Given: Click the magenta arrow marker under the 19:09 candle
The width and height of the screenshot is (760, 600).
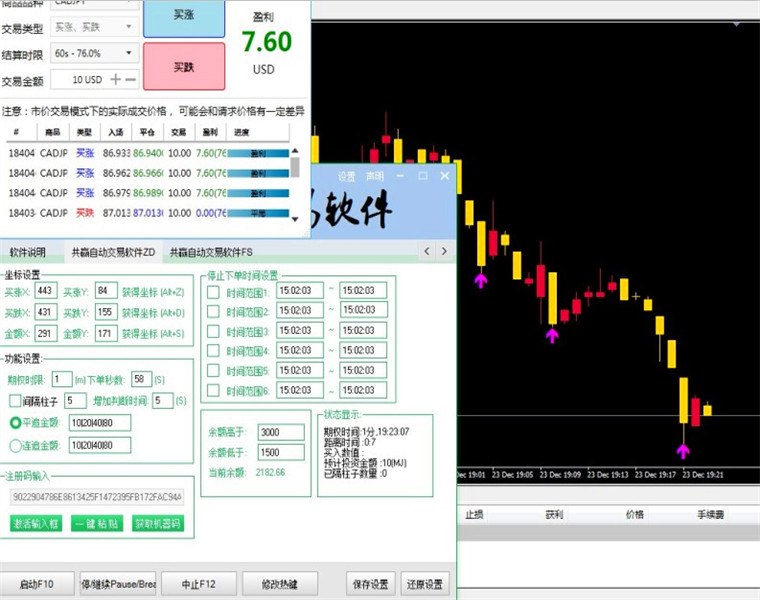Looking at the screenshot, I should (x=552, y=335).
